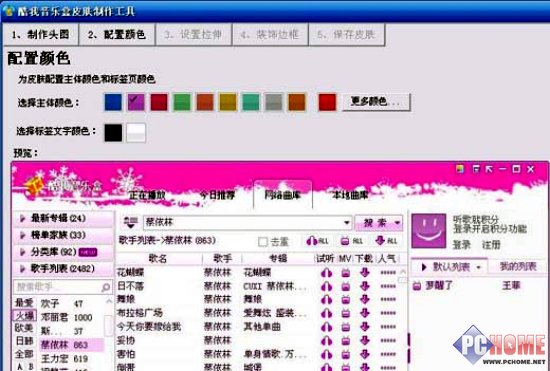
Task: Click the skin icon in preview title bar
Action: click(x=460, y=169)
